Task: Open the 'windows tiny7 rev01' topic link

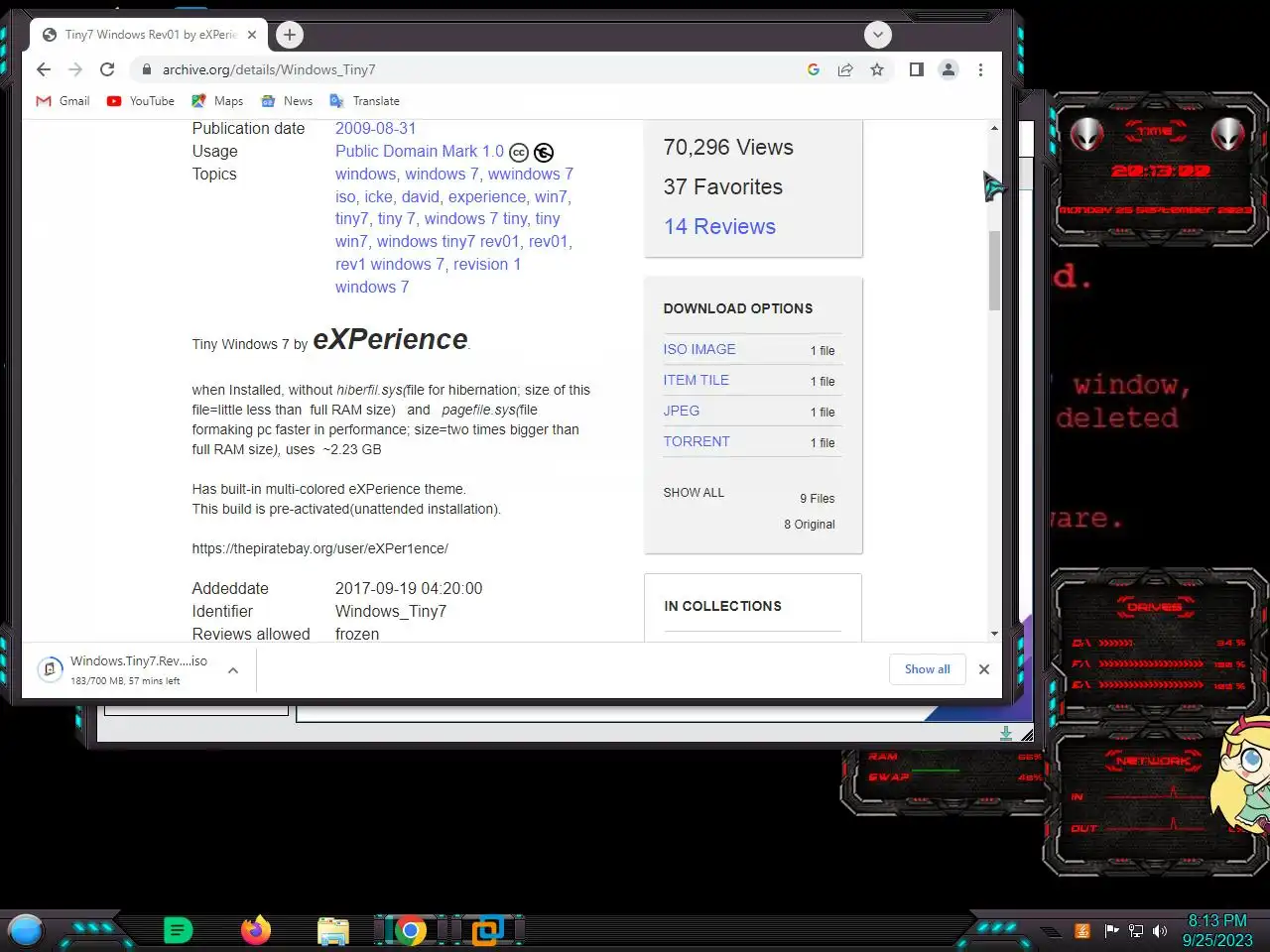Action: coord(447,241)
